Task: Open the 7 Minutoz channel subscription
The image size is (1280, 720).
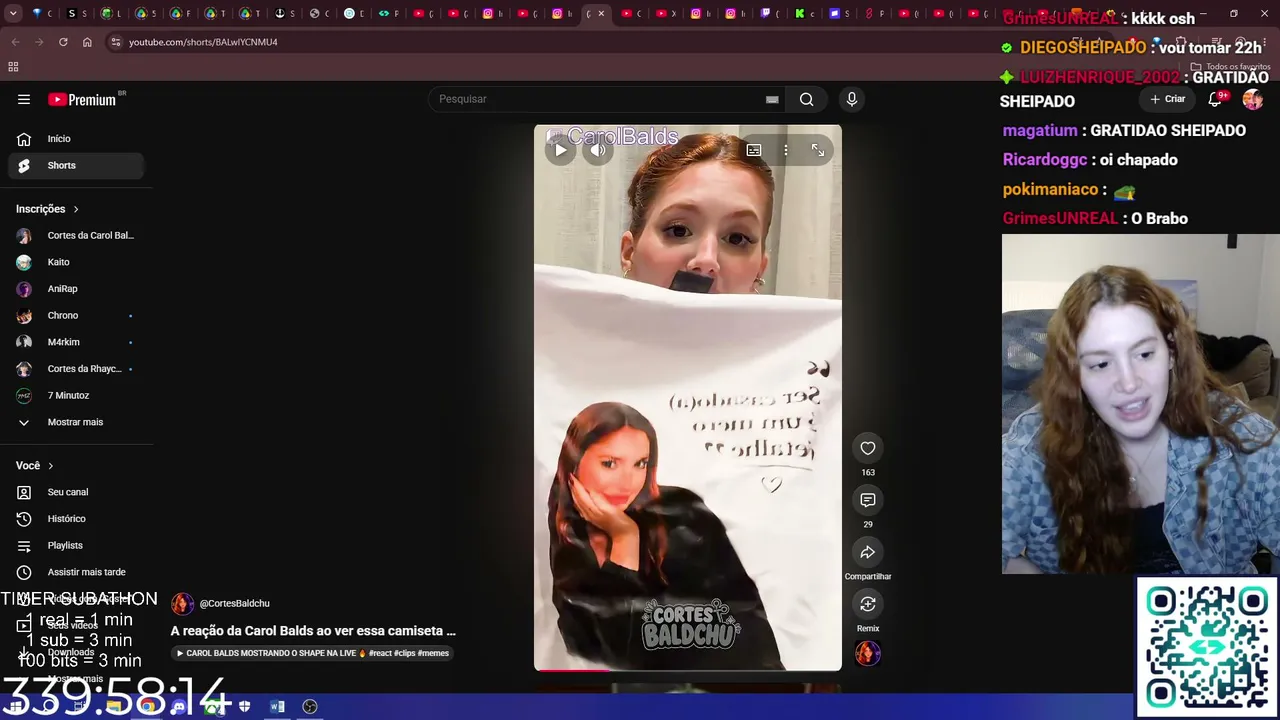Action: coord(76,395)
